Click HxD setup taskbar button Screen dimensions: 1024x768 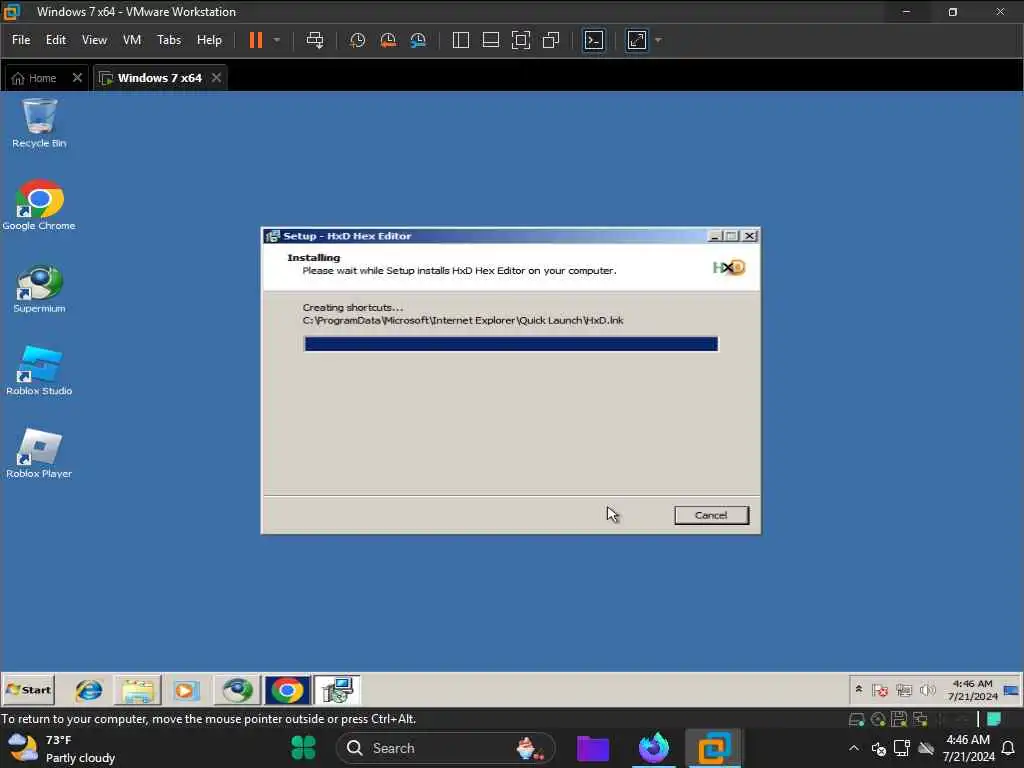click(337, 690)
